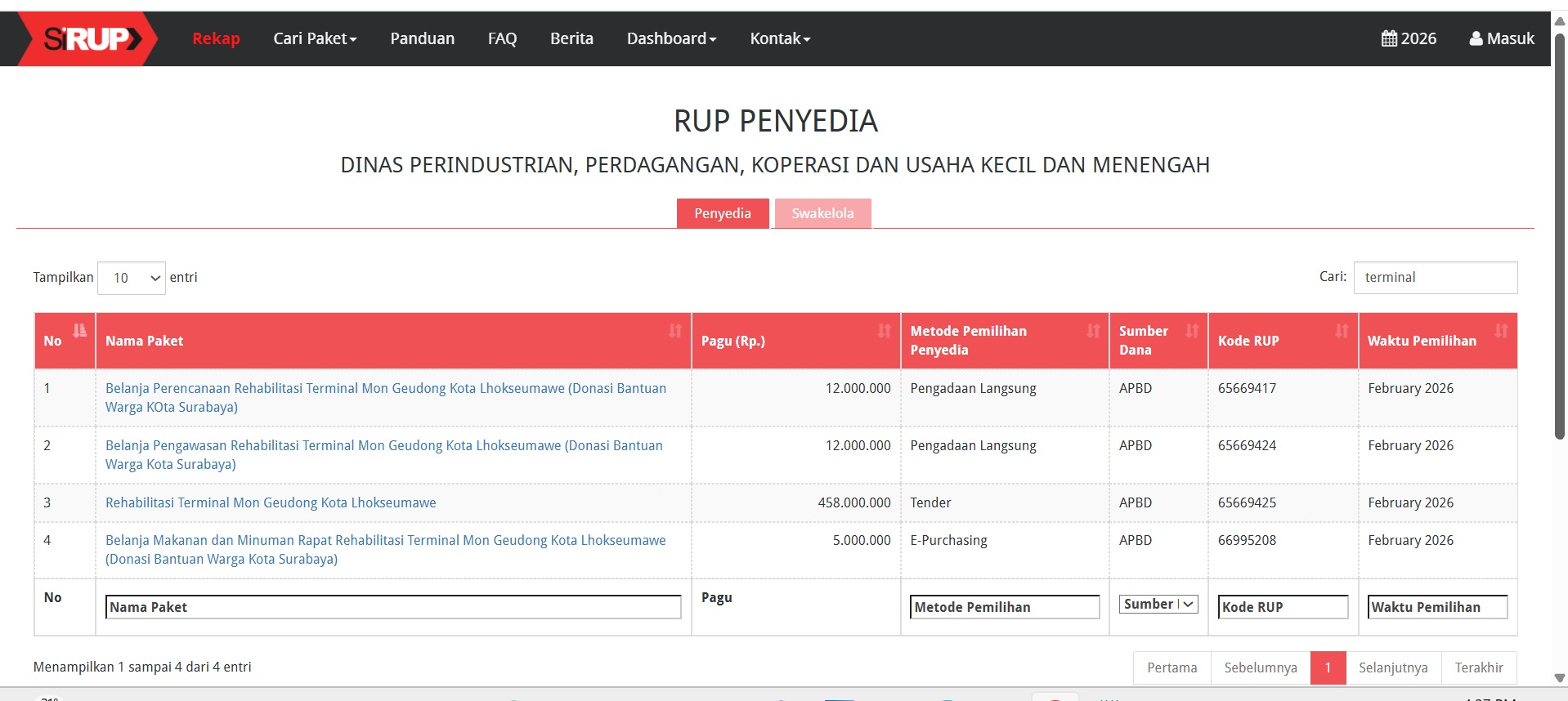Sort by Metode Pemilihan Penyedia icon
Viewport: 1568px width, 701px height.
coord(1093,331)
